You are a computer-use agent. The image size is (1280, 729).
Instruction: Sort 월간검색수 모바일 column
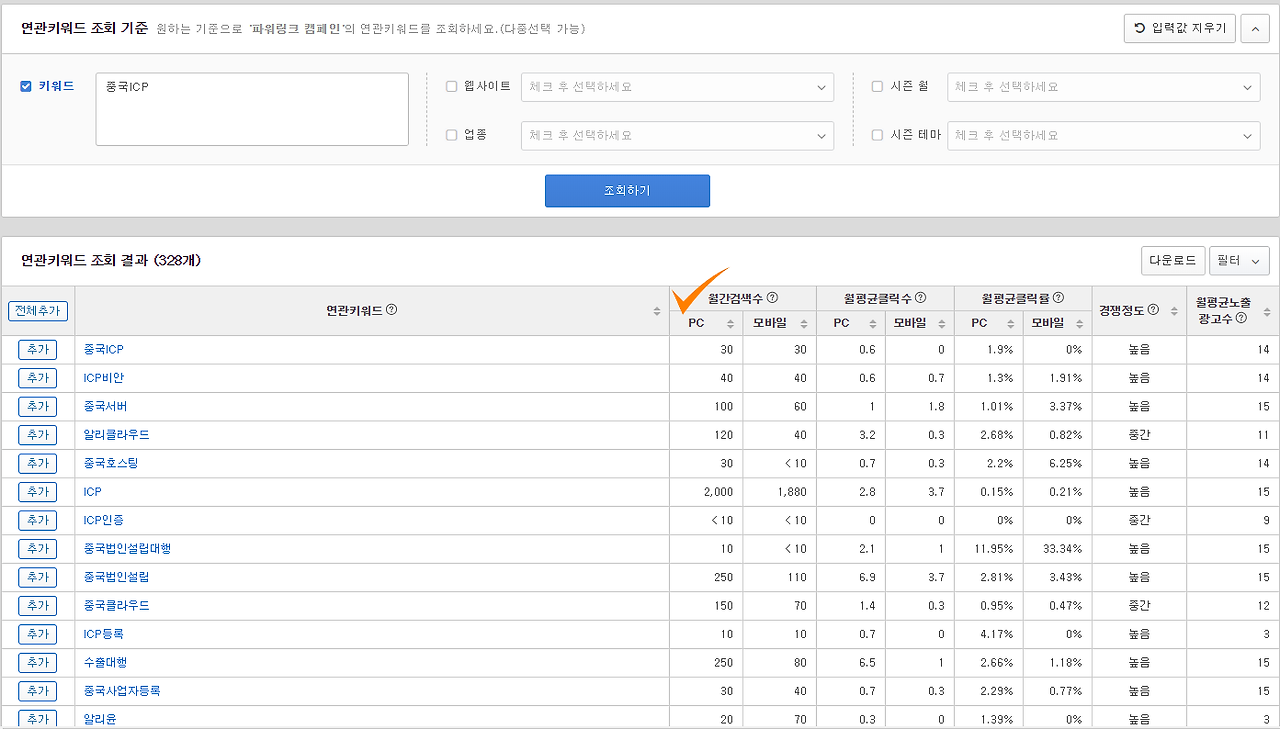[804, 323]
